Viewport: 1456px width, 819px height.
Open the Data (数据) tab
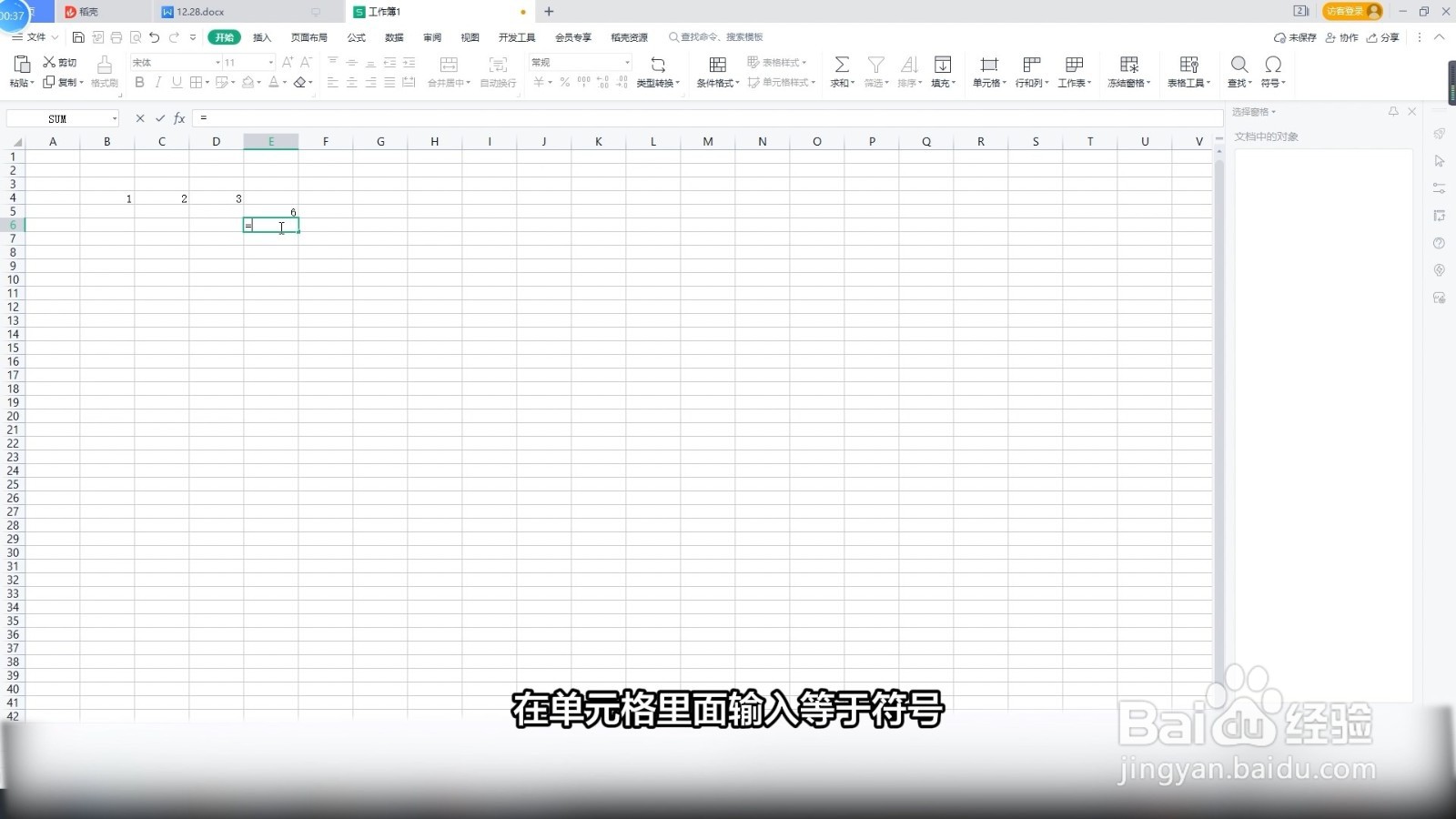394,37
